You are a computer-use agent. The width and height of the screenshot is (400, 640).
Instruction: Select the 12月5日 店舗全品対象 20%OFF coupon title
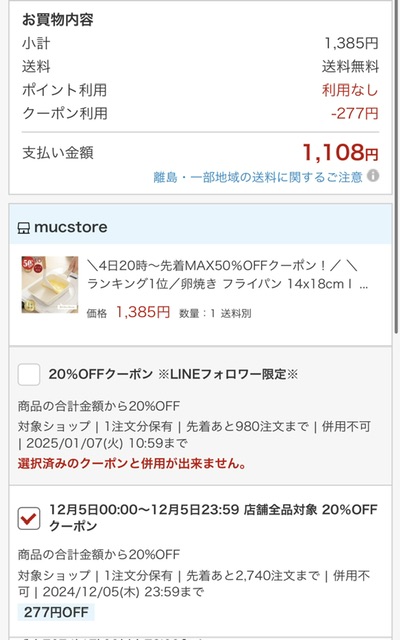[x=213, y=518]
